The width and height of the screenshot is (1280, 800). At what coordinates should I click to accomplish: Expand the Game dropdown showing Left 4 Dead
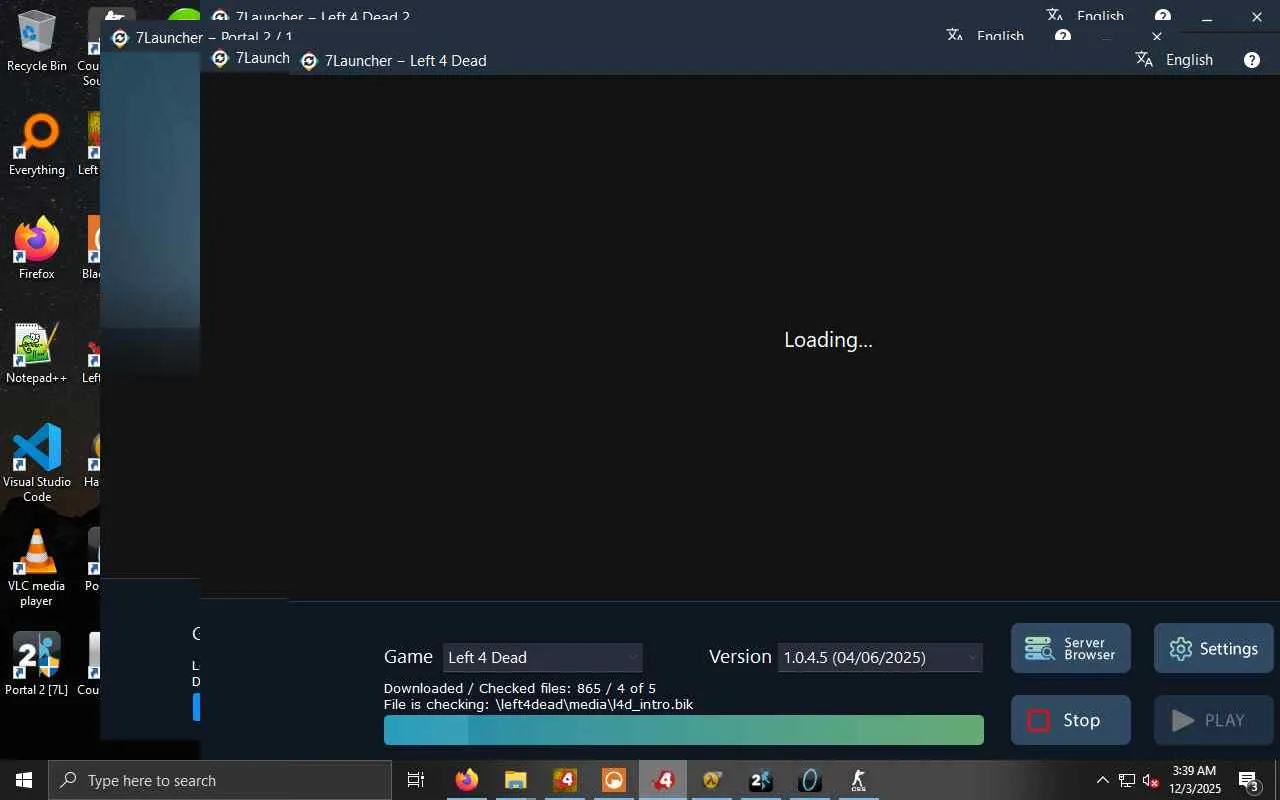coord(543,657)
